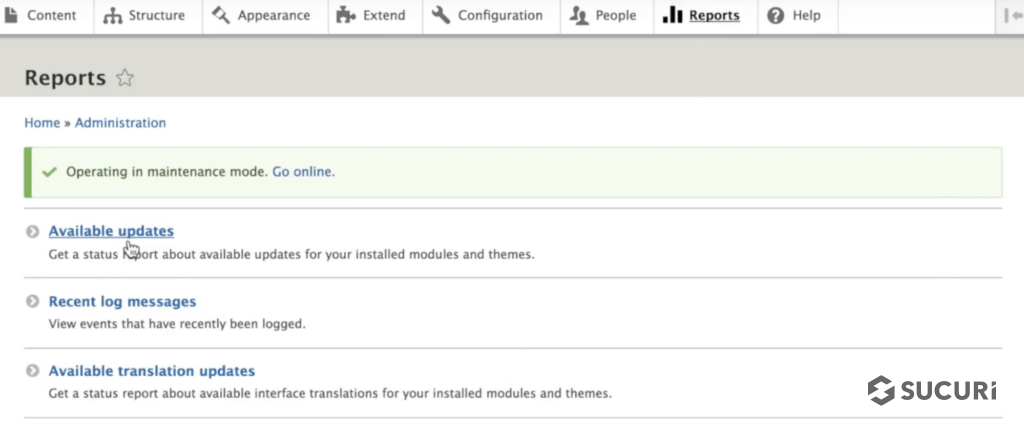Open the Structure menu label
1024x429 pixels.
[156, 16]
